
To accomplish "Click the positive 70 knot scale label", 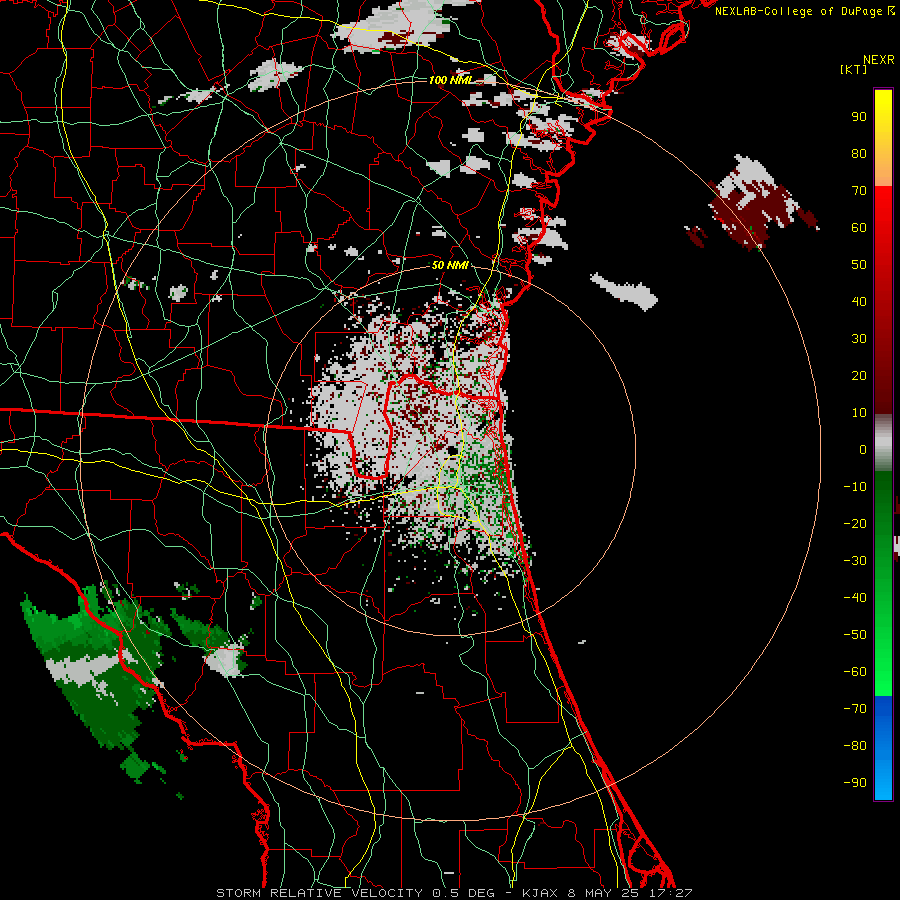I will tap(859, 191).
